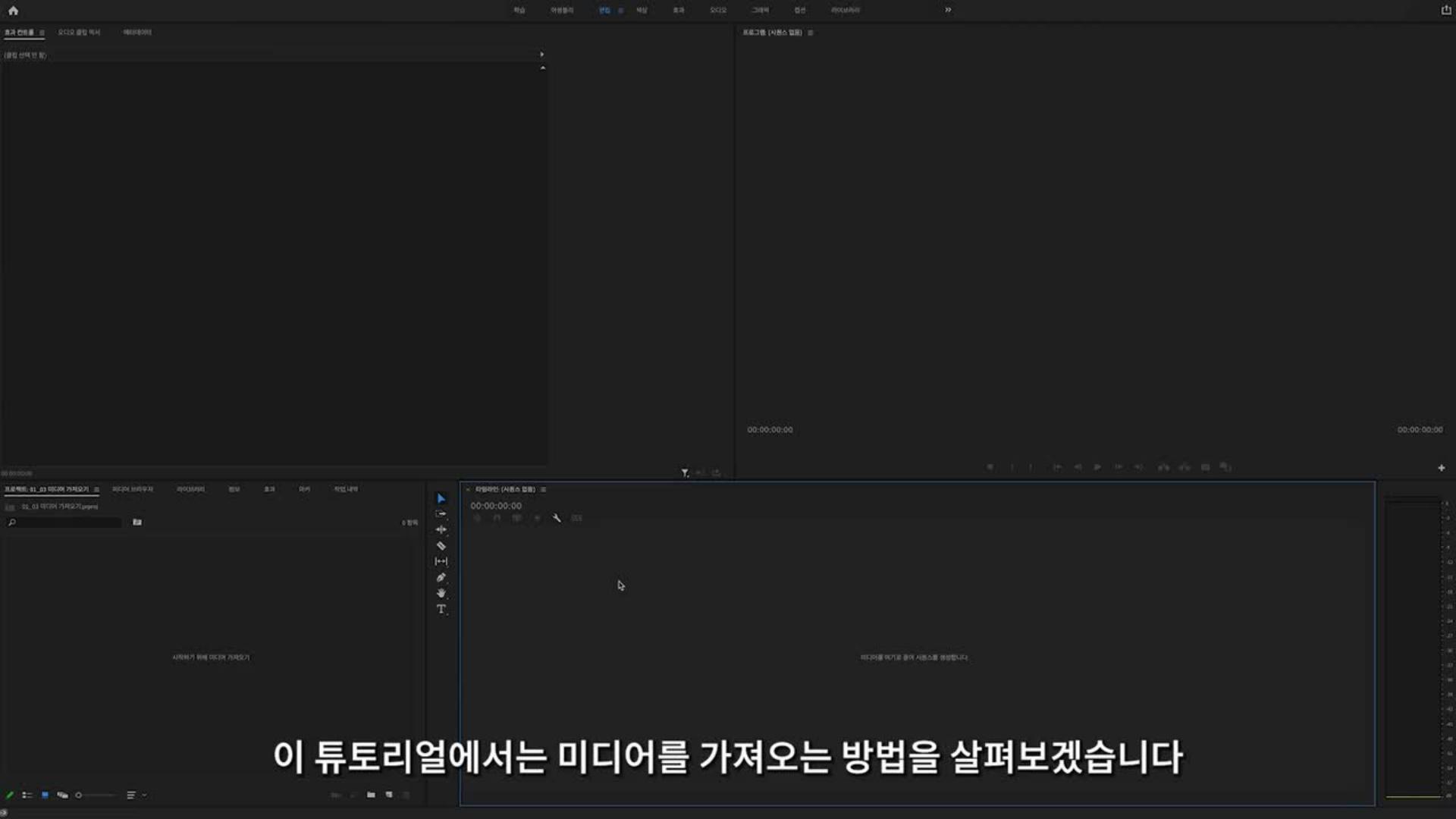Select the Selection tool arrow
1456x819 pixels.
(x=441, y=498)
